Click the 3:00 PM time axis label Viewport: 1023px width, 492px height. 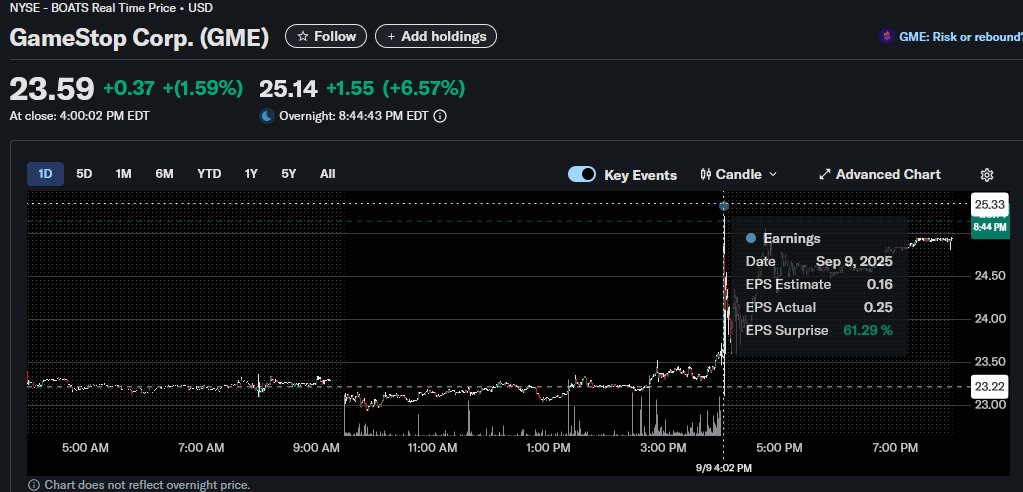[662, 448]
